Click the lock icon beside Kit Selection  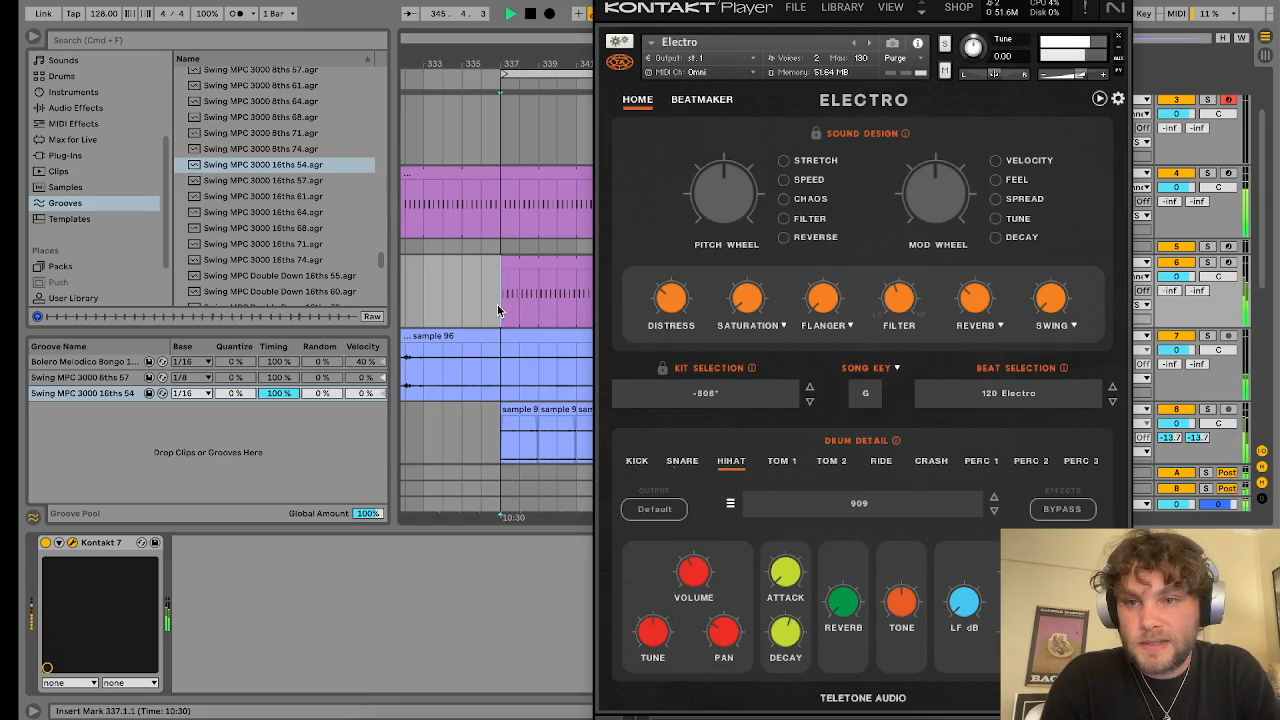[662, 368]
